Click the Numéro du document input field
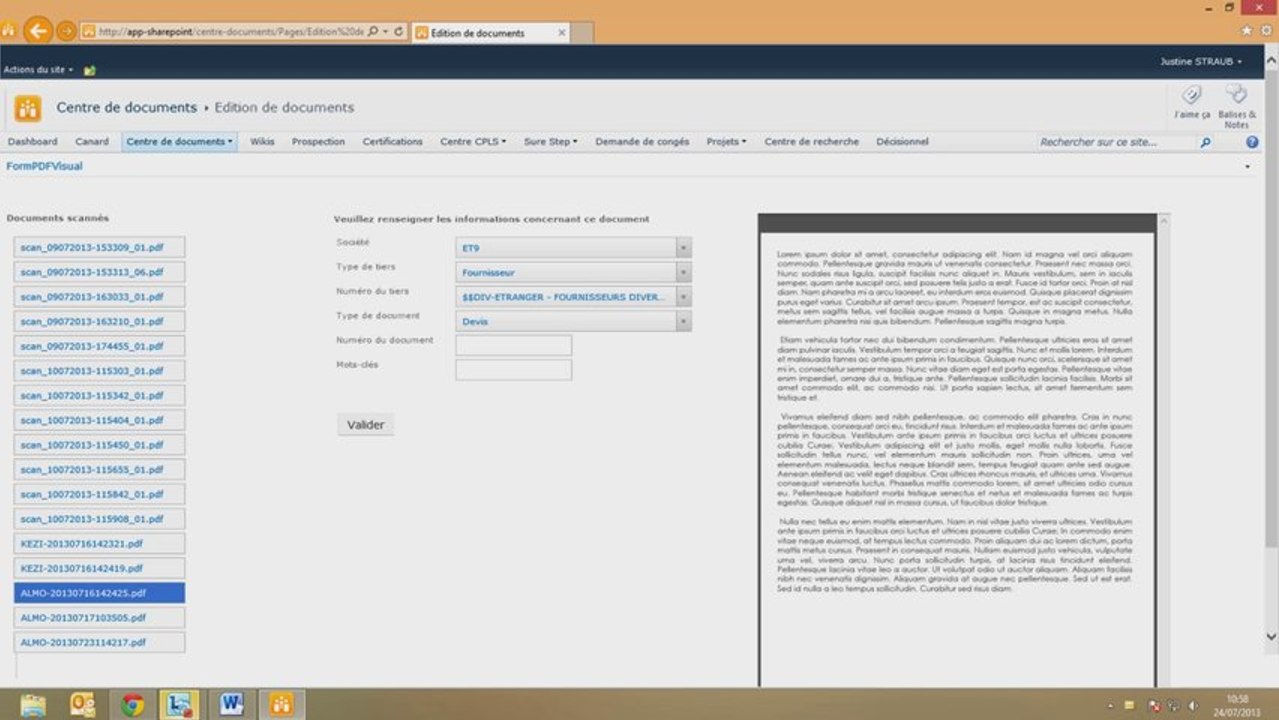 (514, 346)
